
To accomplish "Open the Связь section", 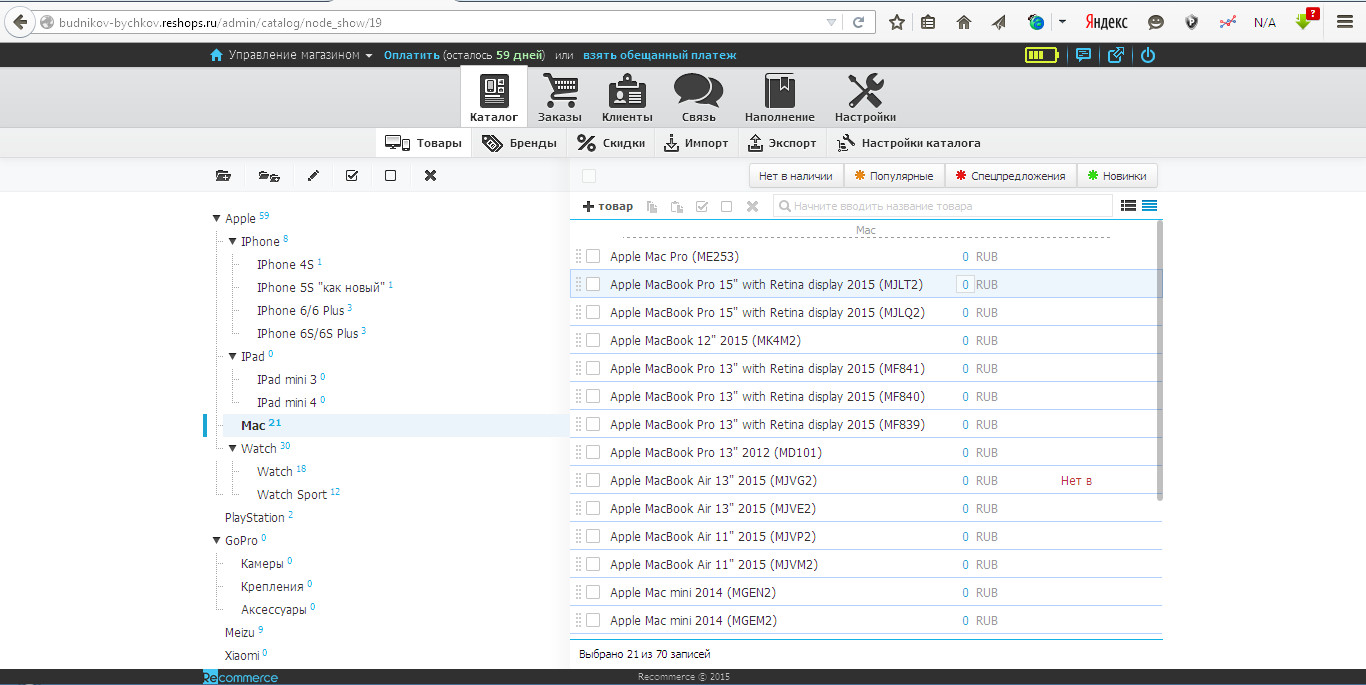I will [x=698, y=98].
